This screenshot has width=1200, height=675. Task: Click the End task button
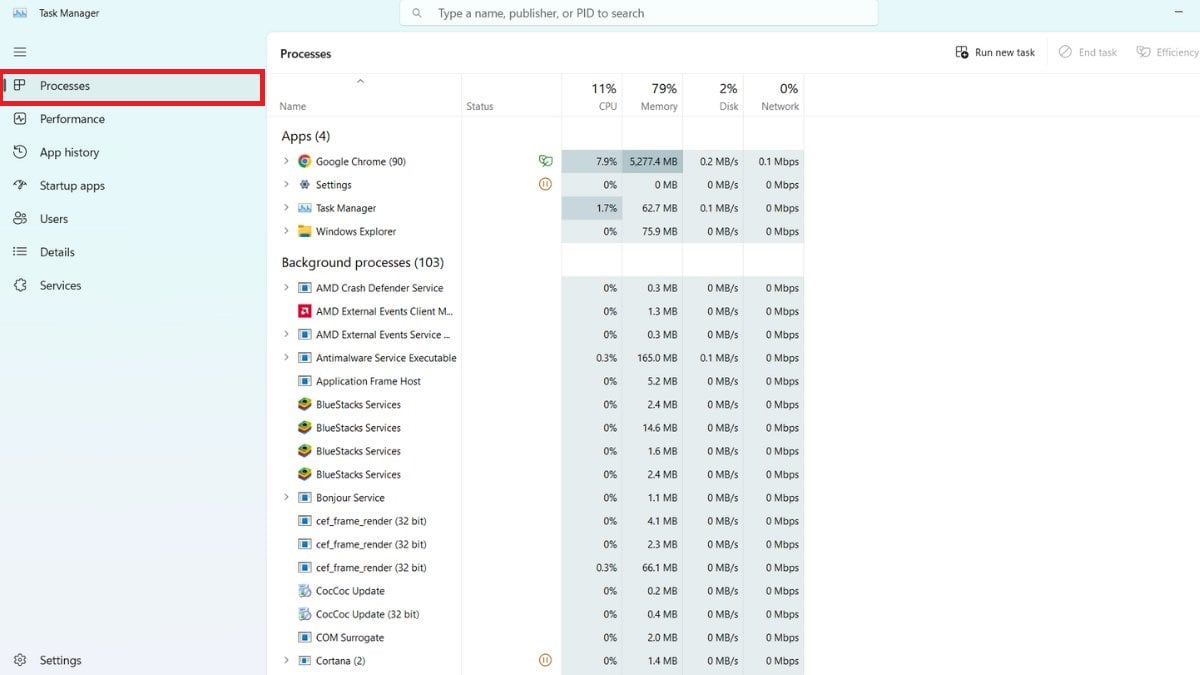pos(1088,52)
